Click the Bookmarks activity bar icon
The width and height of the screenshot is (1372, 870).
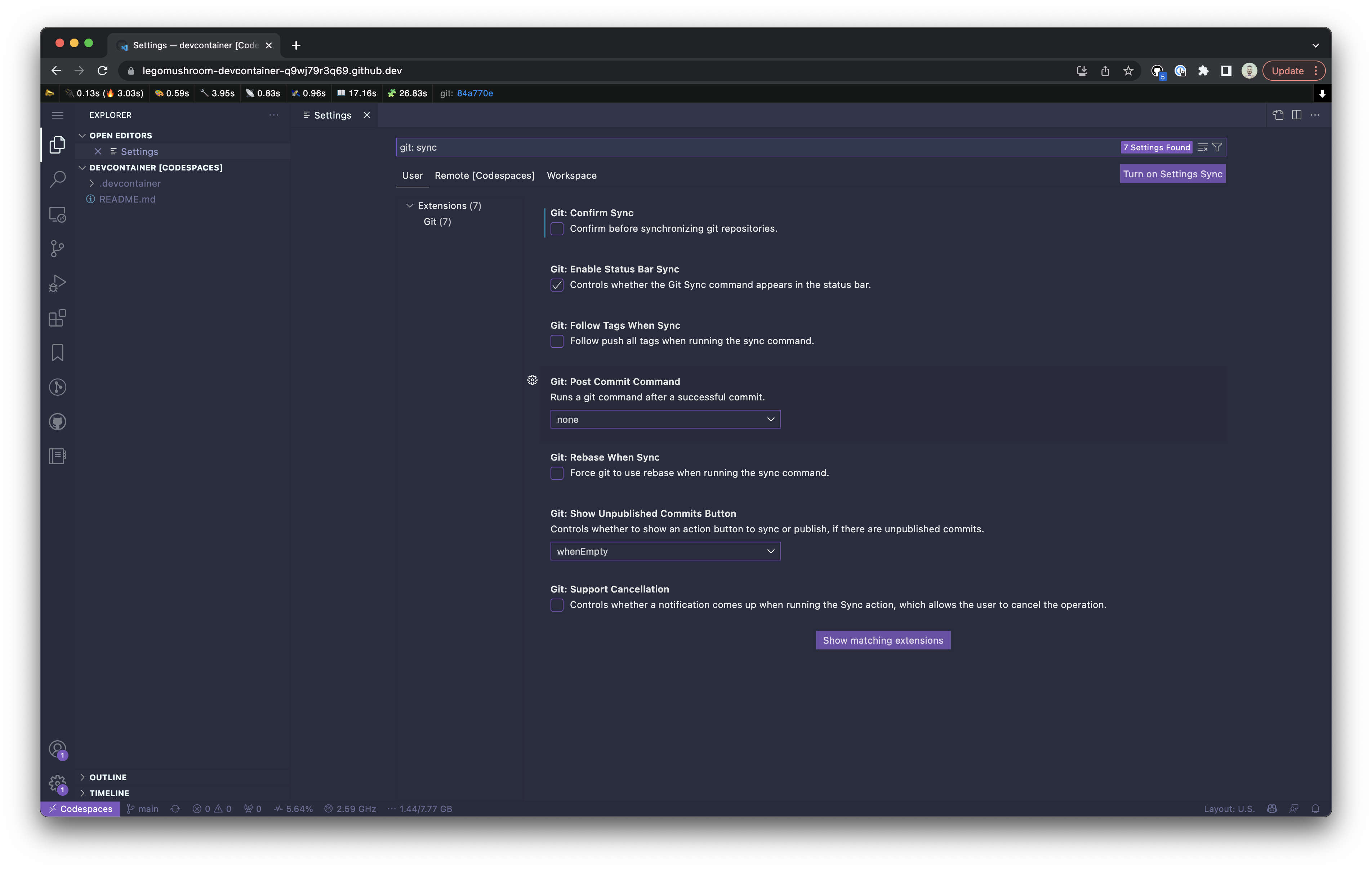pos(58,352)
